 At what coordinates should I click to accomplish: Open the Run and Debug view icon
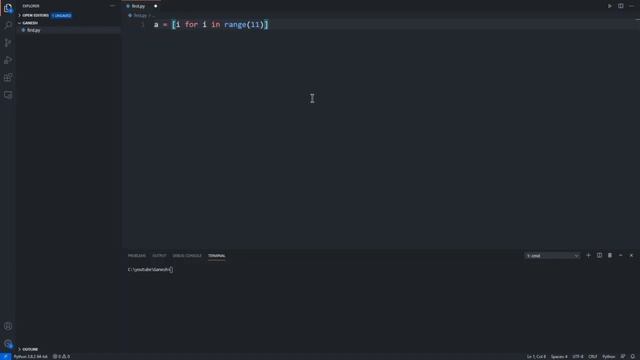coord(8,60)
